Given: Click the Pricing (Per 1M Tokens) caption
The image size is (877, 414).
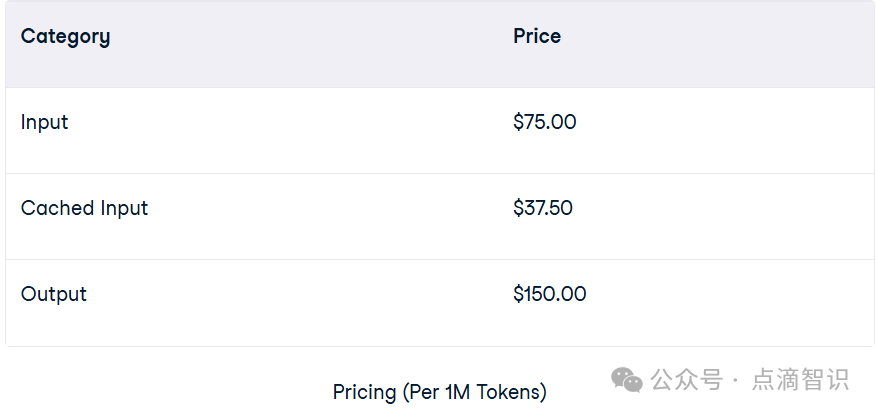Looking at the screenshot, I should pyautogui.click(x=440, y=392).
